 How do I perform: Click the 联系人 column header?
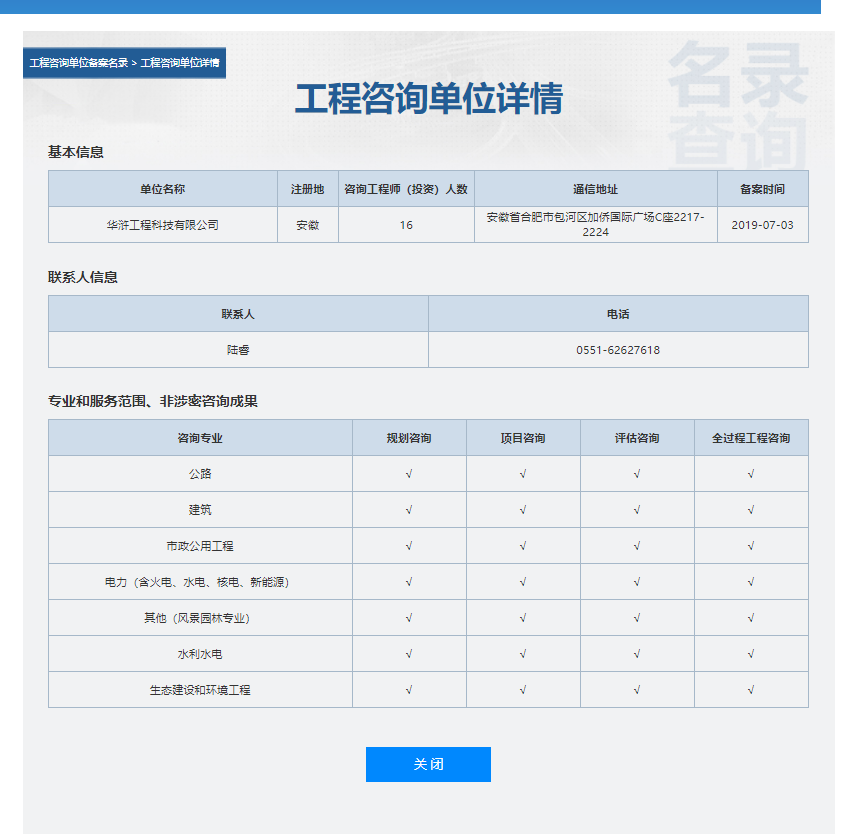coord(238,314)
